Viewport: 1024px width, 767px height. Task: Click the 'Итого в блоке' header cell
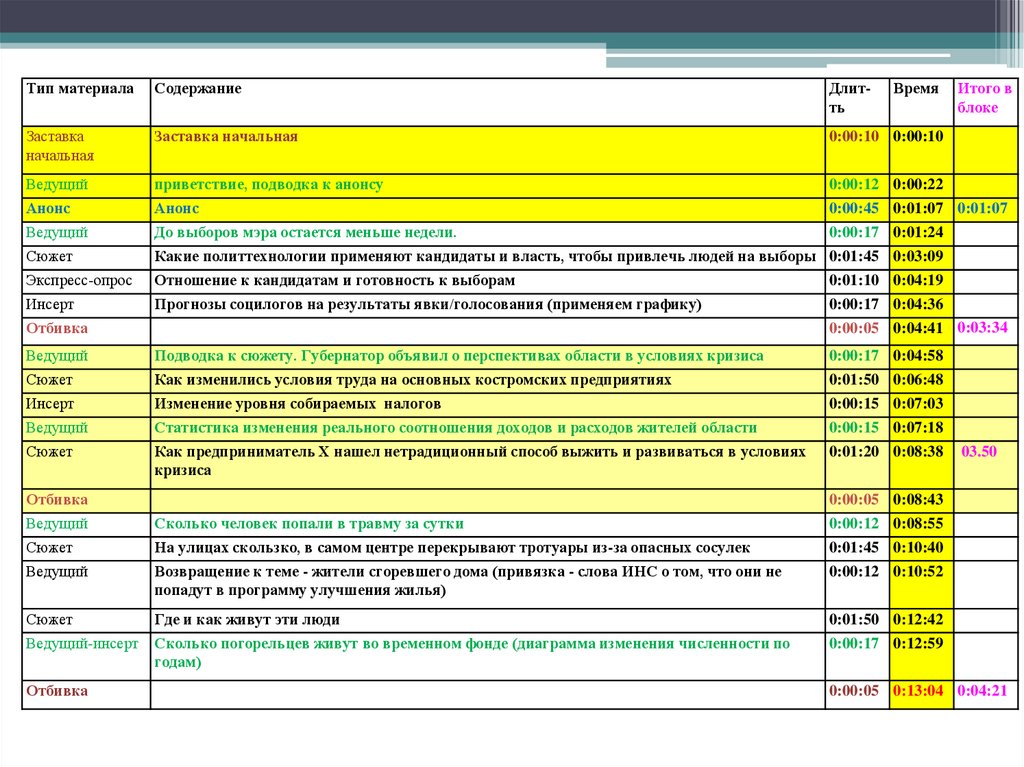[x=984, y=99]
